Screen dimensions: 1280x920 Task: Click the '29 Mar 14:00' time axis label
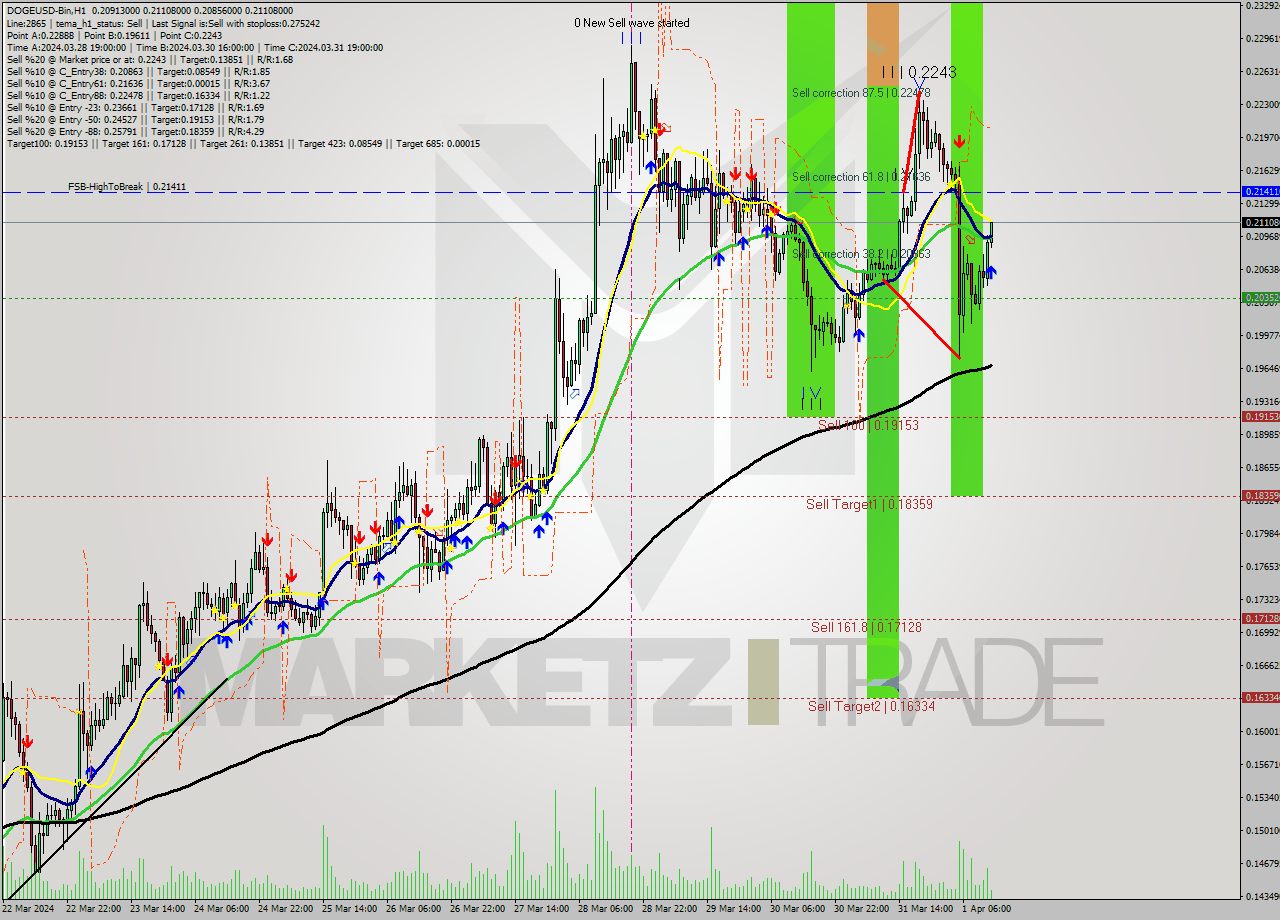733,909
